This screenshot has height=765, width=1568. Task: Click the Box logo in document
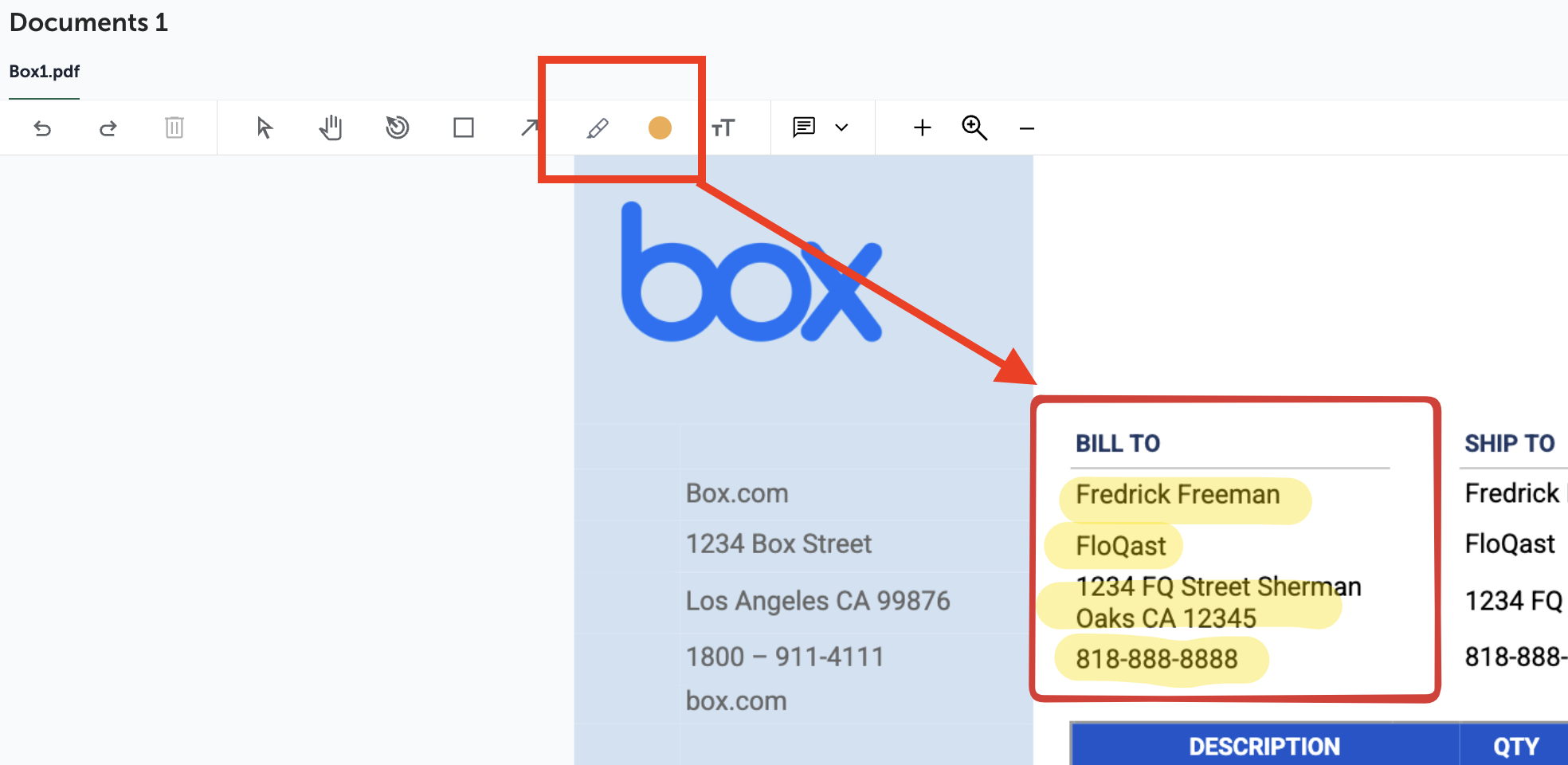[x=751, y=272]
